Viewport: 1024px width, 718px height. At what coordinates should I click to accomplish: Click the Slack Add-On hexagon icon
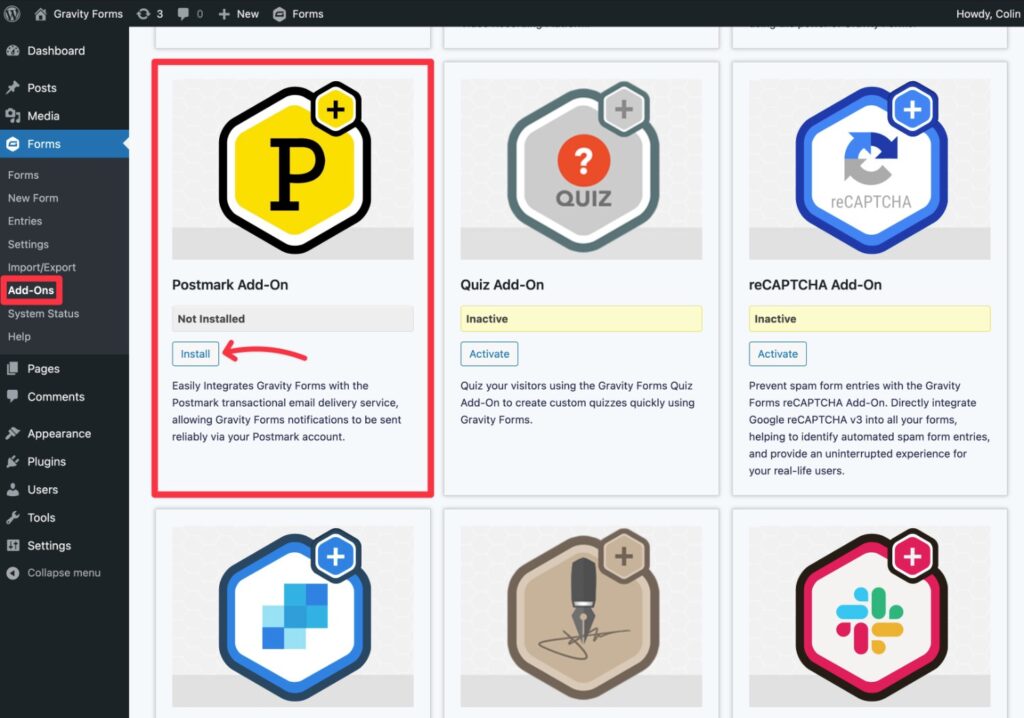tap(868, 615)
